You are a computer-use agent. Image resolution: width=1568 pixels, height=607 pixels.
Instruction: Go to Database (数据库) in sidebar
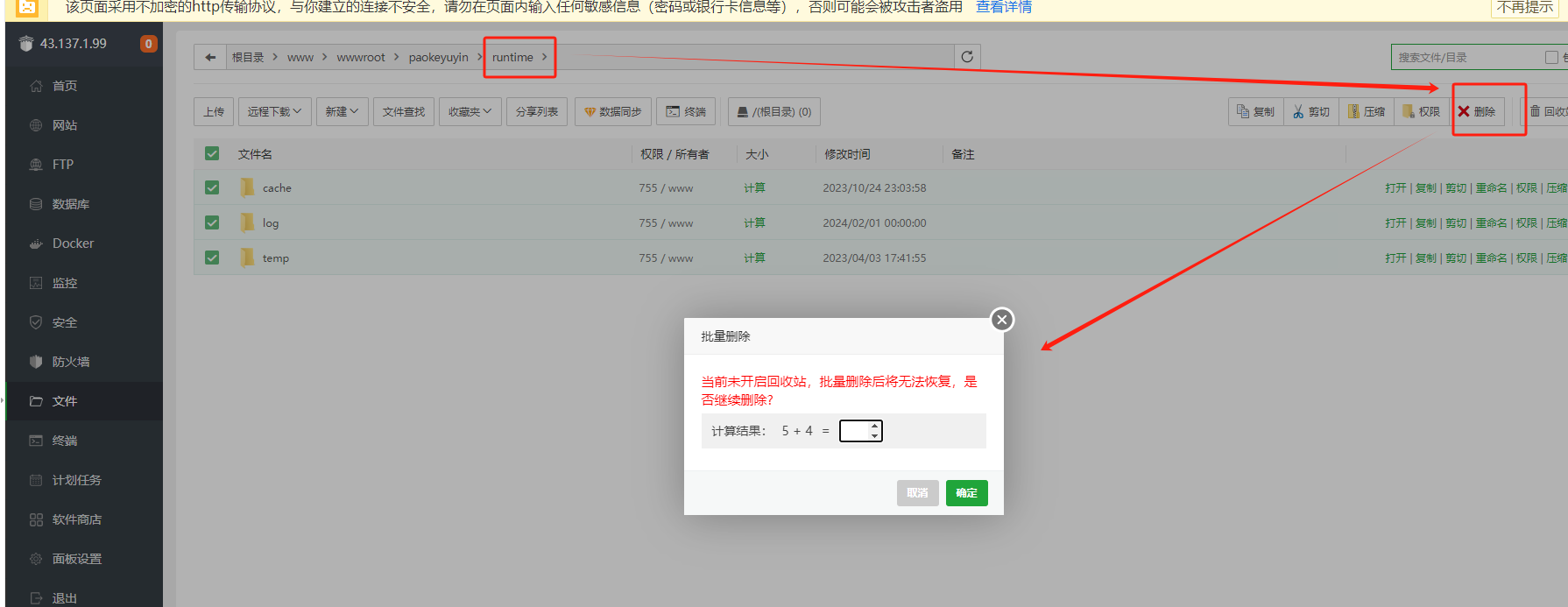(71, 204)
